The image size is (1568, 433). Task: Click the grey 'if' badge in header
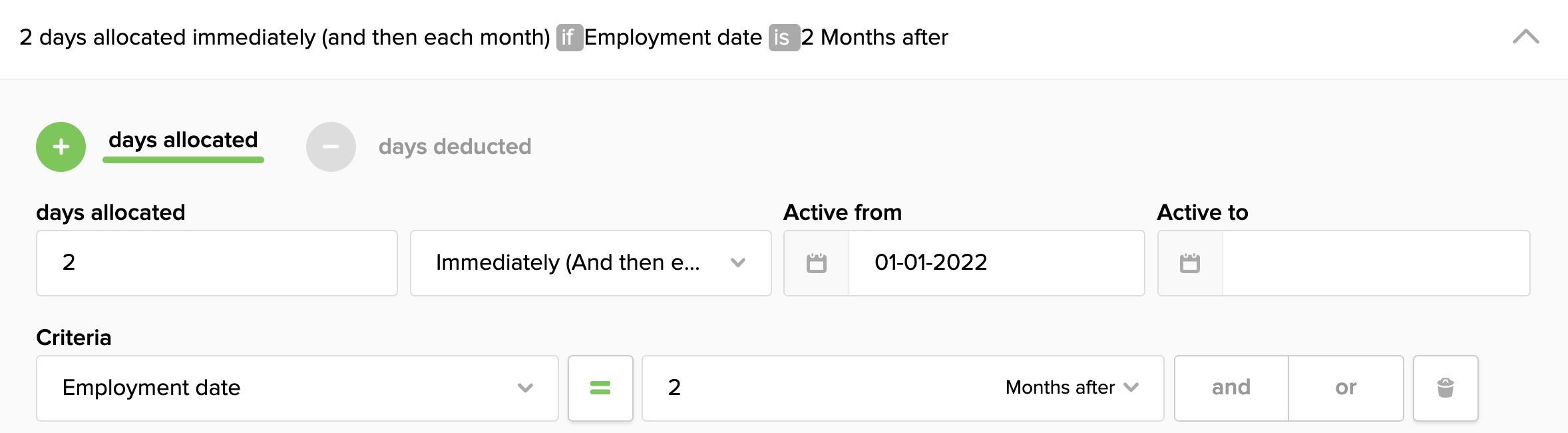pyautogui.click(x=569, y=37)
